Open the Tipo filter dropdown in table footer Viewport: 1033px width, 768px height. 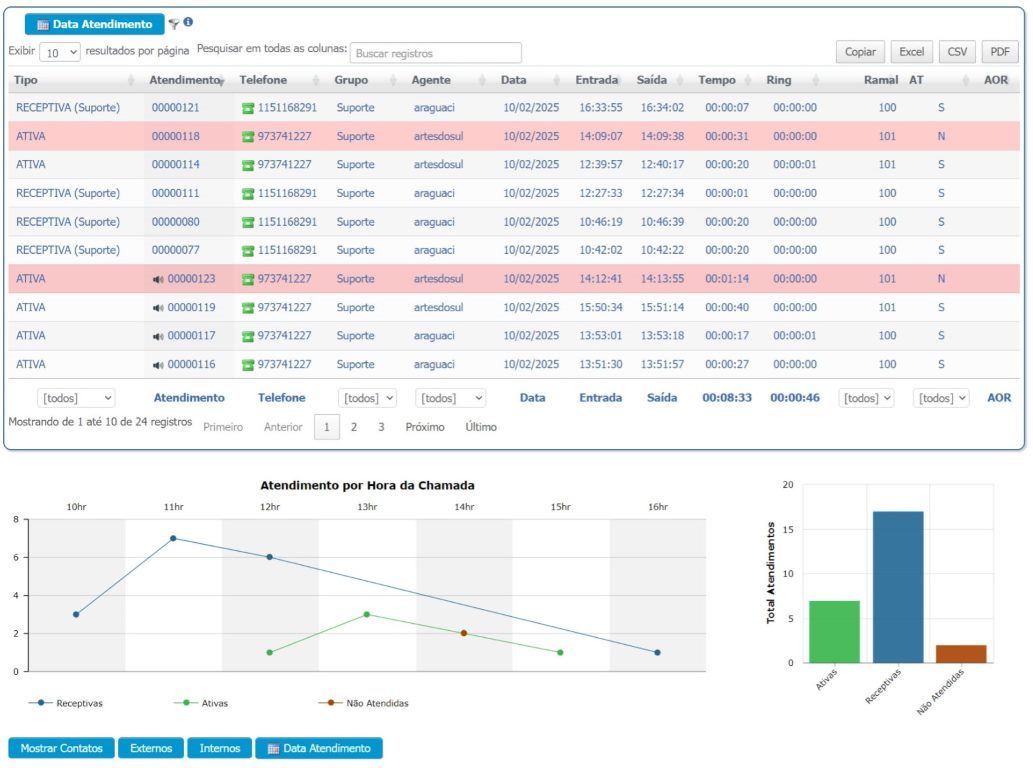(76, 398)
